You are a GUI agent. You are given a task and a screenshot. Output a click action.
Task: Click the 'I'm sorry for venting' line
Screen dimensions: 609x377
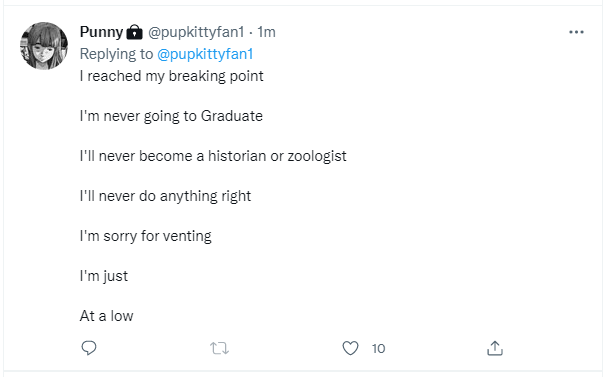(146, 236)
